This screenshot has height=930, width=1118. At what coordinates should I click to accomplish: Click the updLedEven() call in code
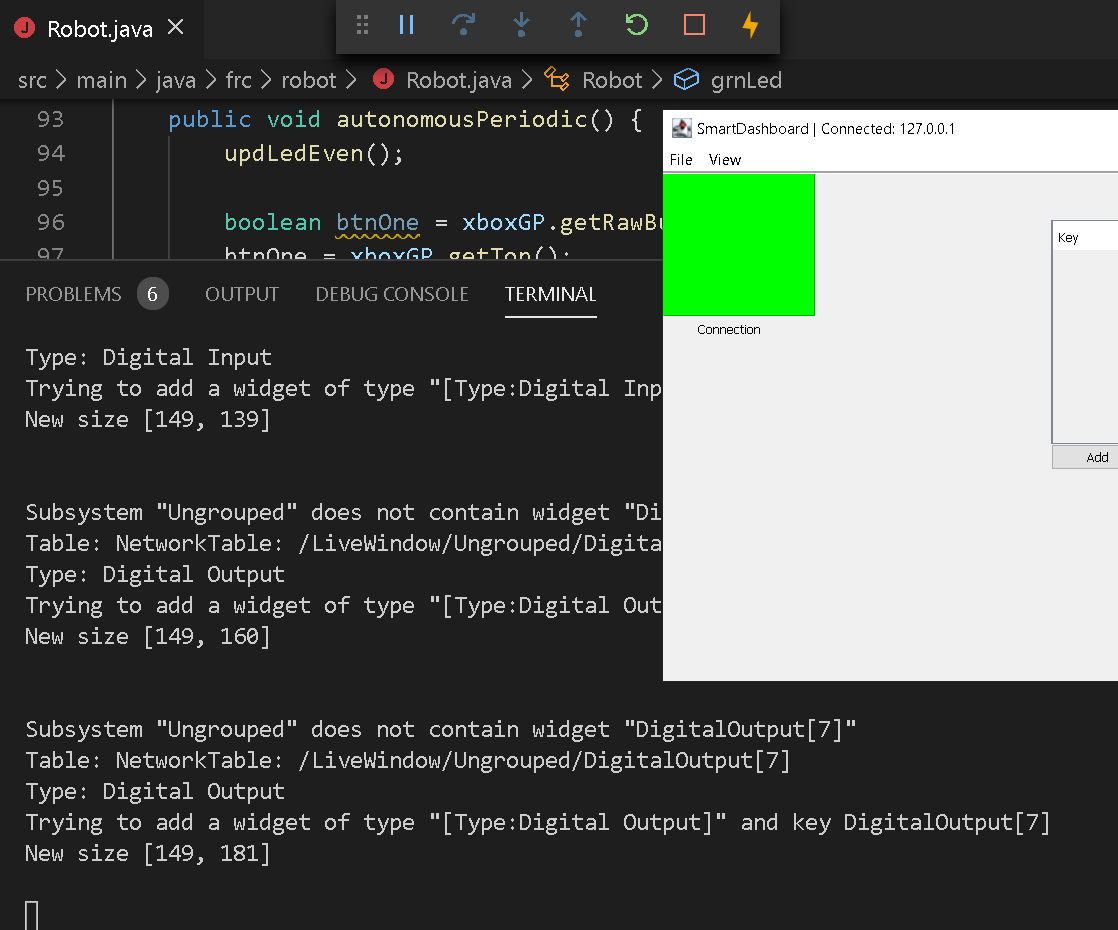(314, 153)
